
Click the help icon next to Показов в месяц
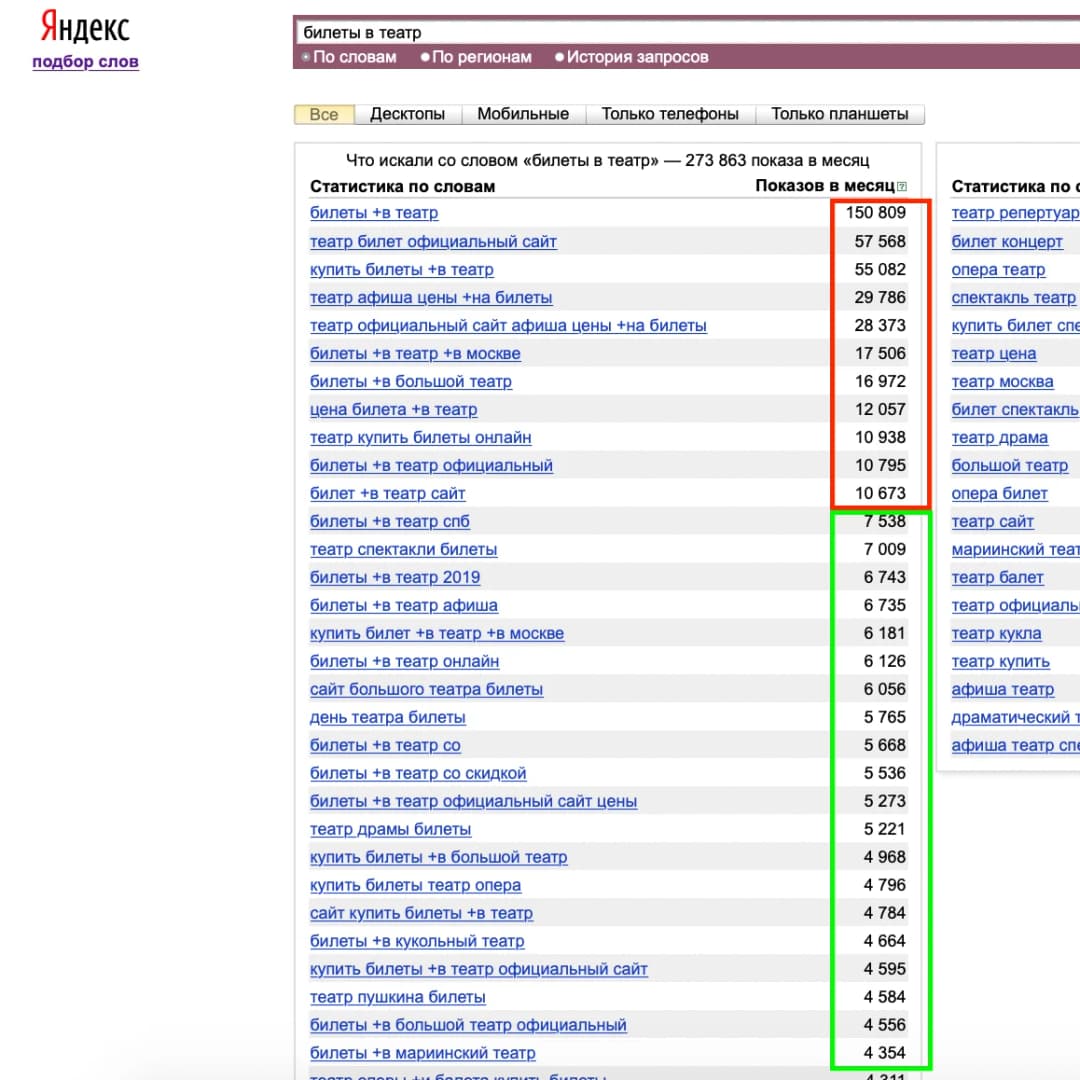tap(902, 187)
